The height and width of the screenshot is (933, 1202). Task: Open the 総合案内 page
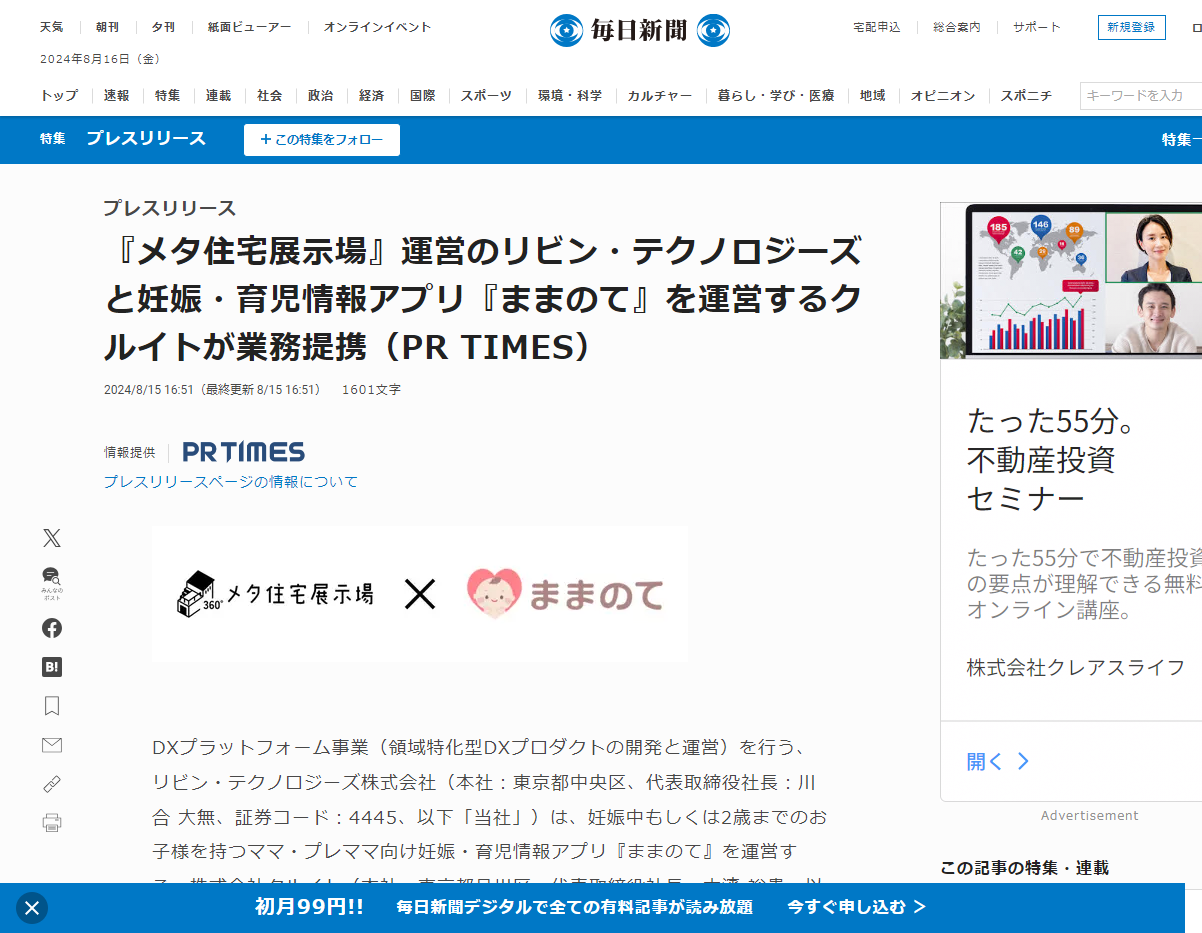coord(957,27)
